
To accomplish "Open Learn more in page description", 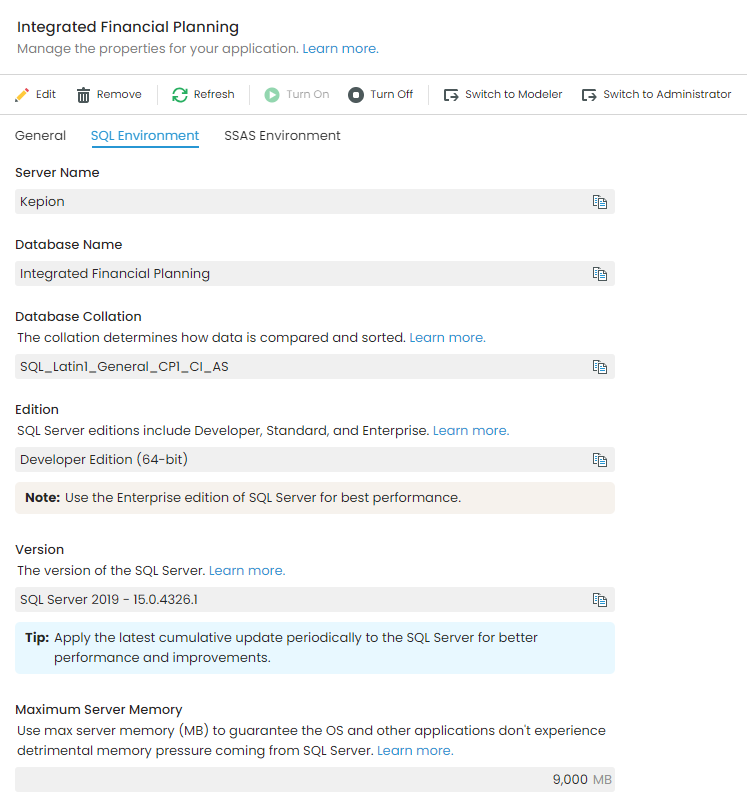I will 339,48.
